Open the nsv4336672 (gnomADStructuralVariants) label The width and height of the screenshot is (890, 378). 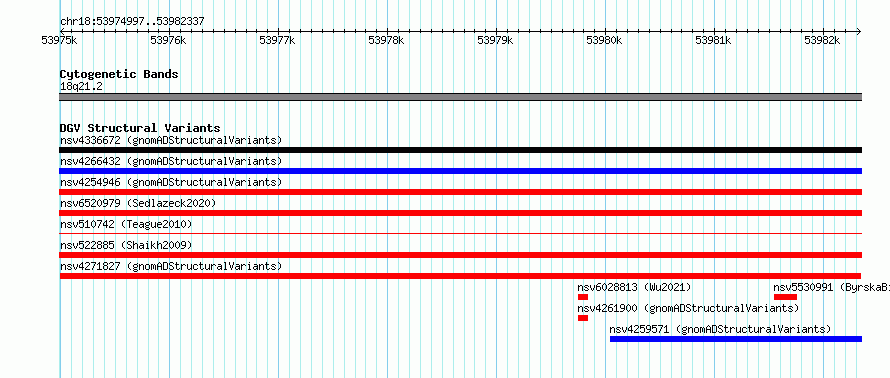tap(171, 140)
